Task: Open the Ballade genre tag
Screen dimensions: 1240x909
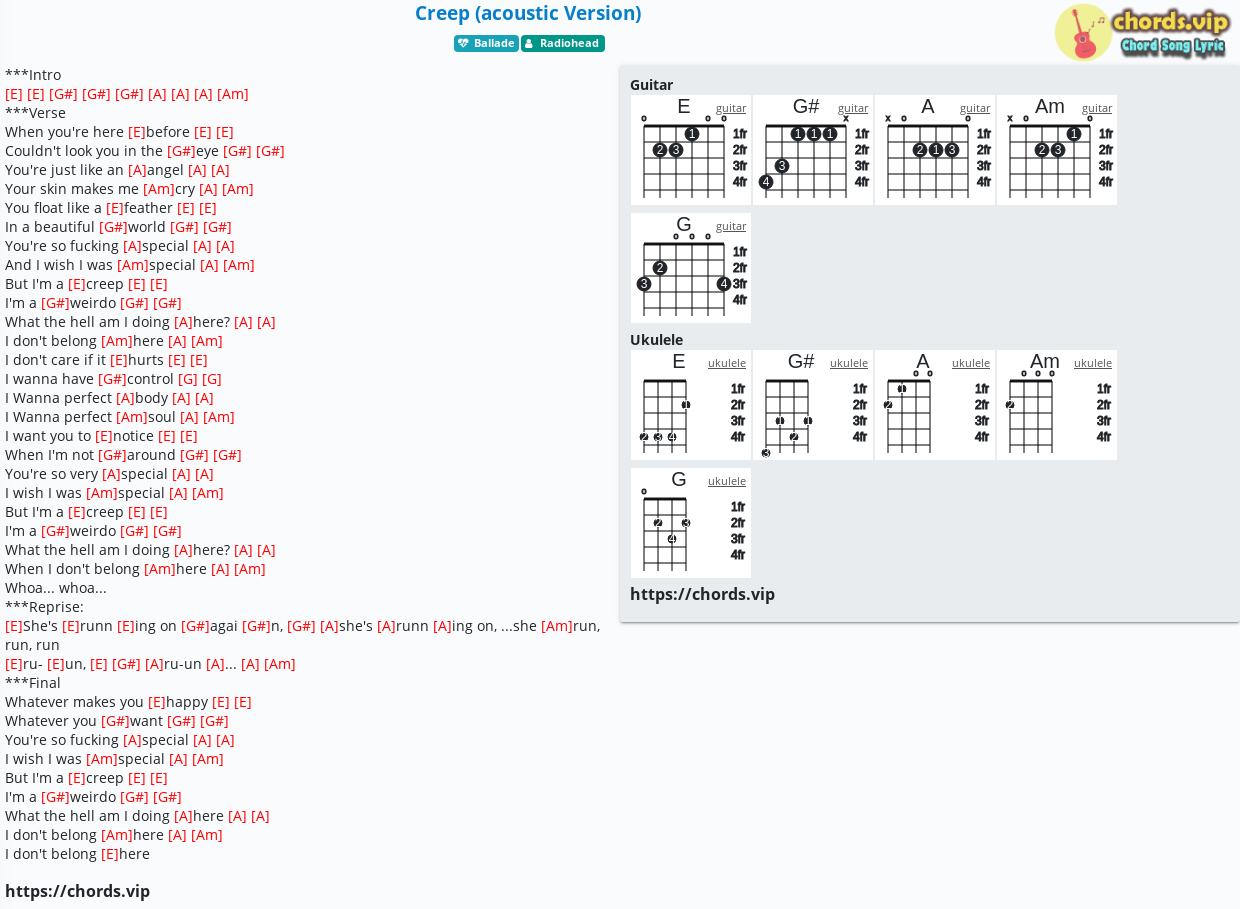Action: click(486, 43)
